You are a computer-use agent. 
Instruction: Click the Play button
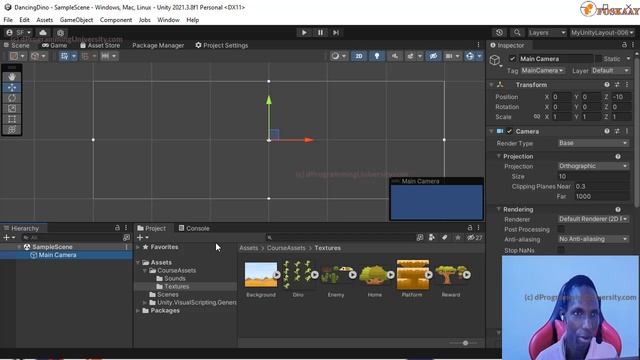(x=304, y=33)
